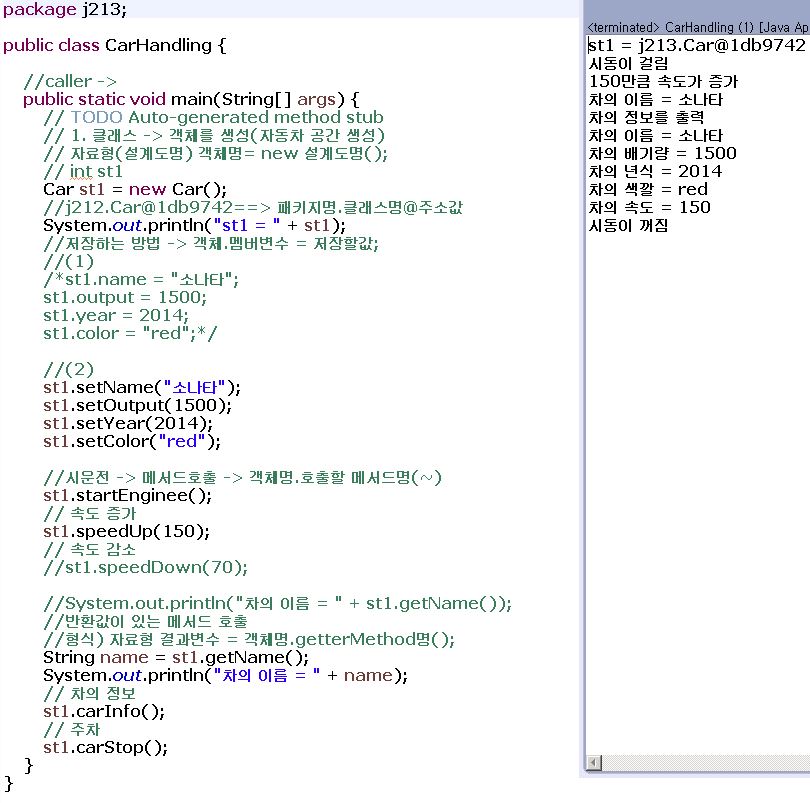Select console output '차의 정보를 출력'
Image resolution: width=810 pixels, height=803 pixels.
(x=646, y=117)
